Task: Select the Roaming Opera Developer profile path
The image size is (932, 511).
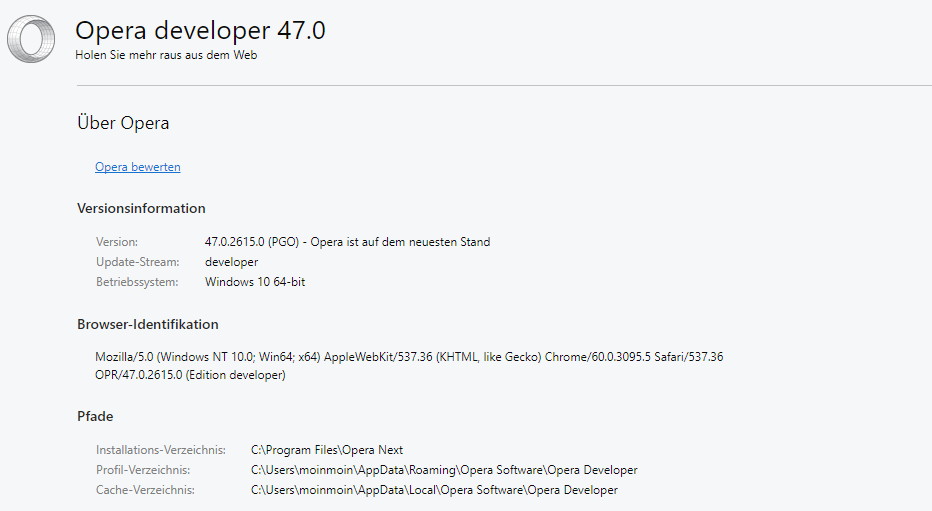Action: coord(444,470)
